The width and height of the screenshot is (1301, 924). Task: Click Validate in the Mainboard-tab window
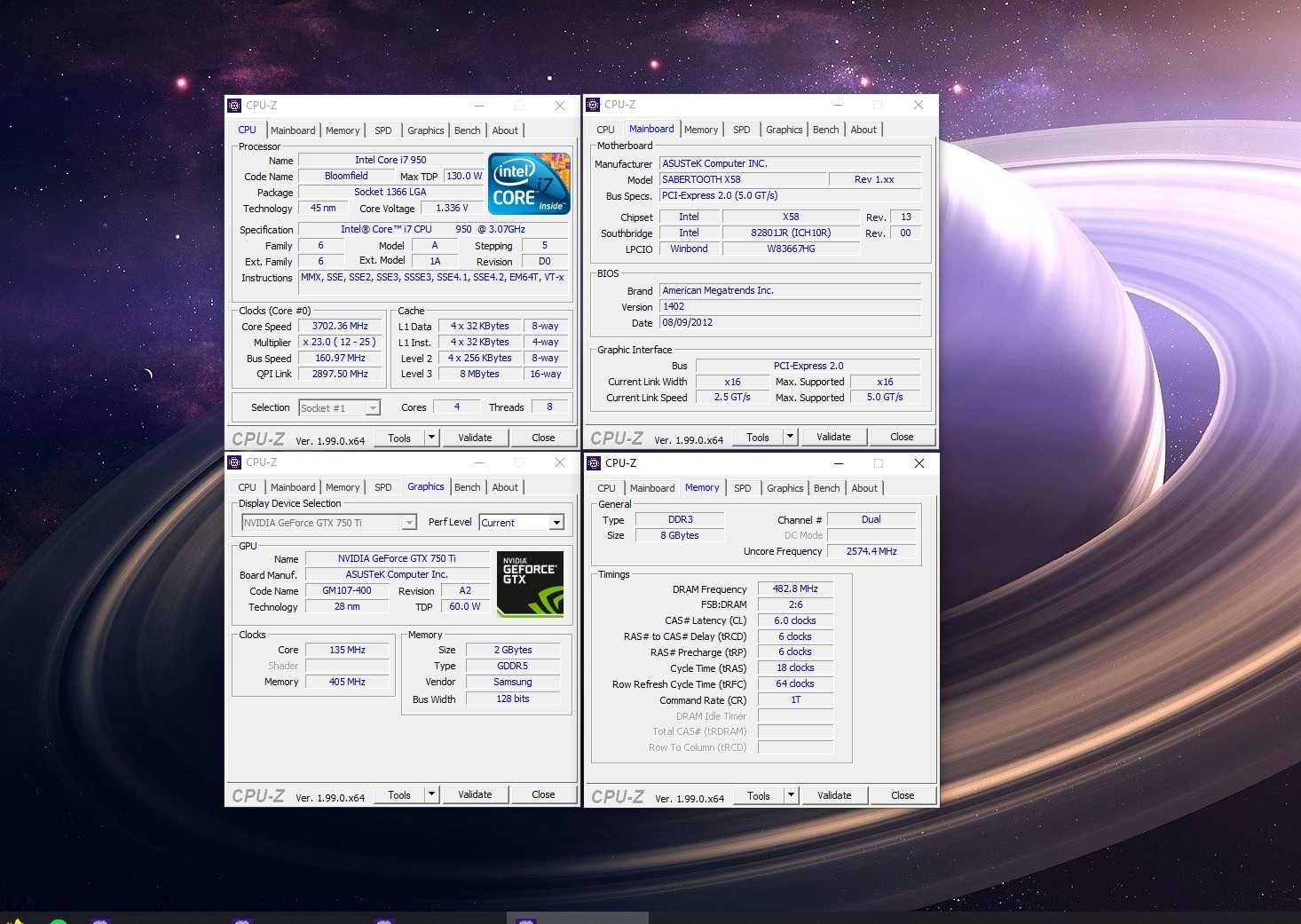833,437
